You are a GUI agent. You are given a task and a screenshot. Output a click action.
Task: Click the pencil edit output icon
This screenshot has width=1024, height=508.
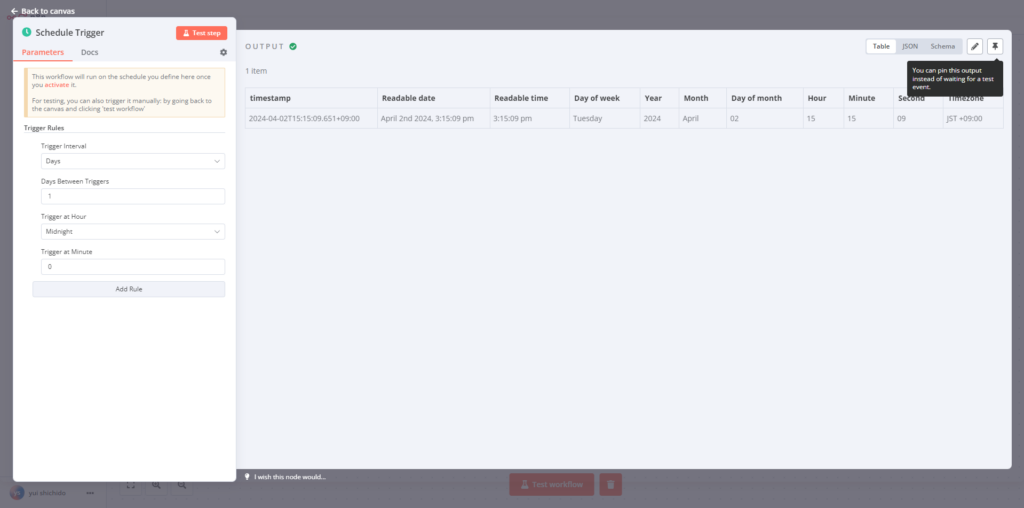(975, 46)
